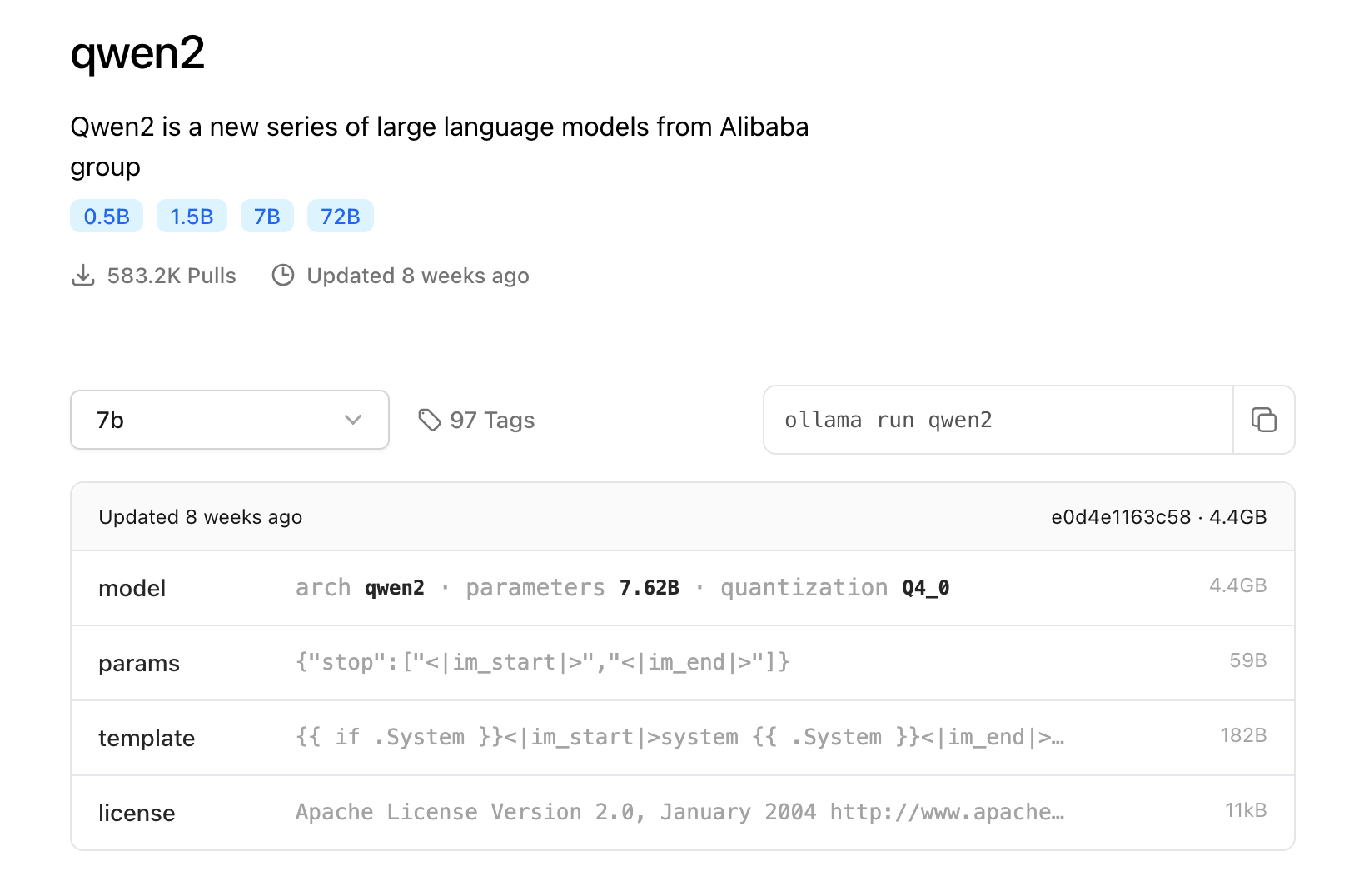Click the clock icon beside Updated
This screenshot has width=1354, height=896.
pyautogui.click(x=283, y=276)
